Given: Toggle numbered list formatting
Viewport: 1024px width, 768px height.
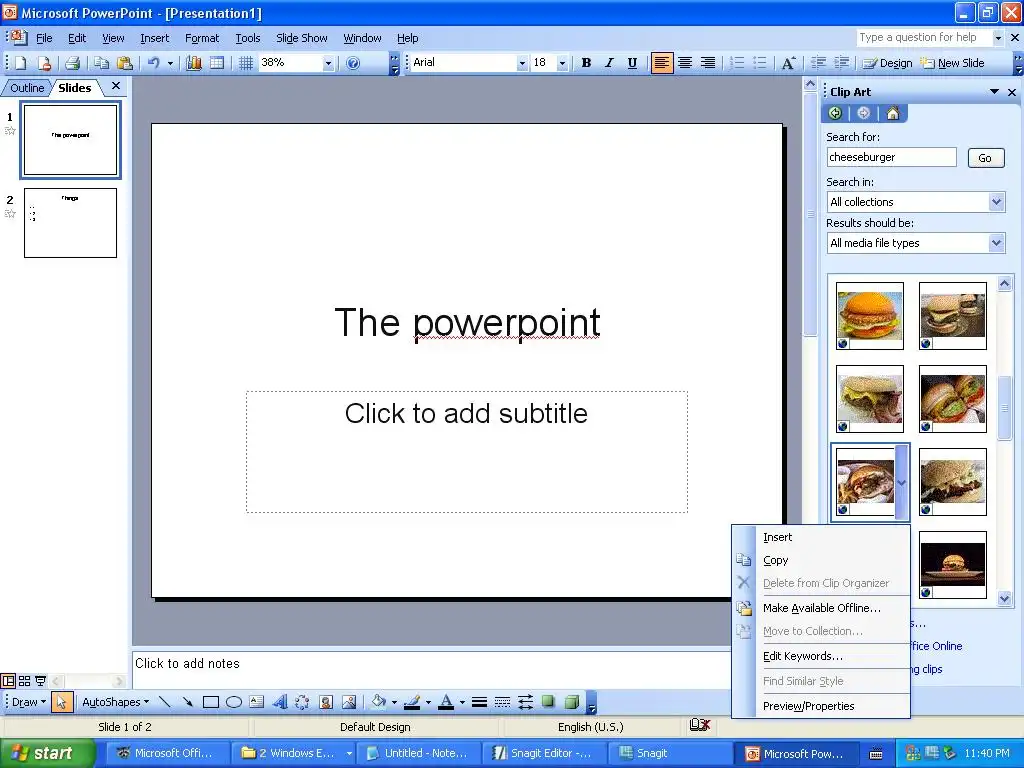Looking at the screenshot, I should click(x=737, y=63).
